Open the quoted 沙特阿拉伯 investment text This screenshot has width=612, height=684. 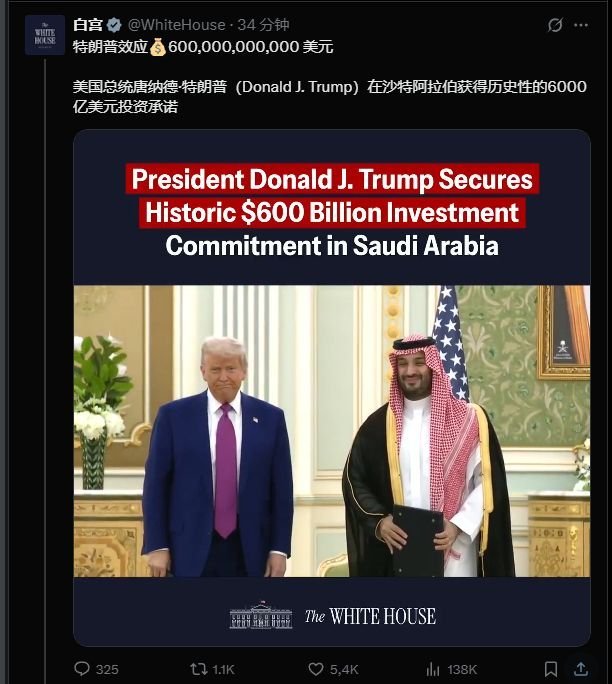[x=329, y=96]
